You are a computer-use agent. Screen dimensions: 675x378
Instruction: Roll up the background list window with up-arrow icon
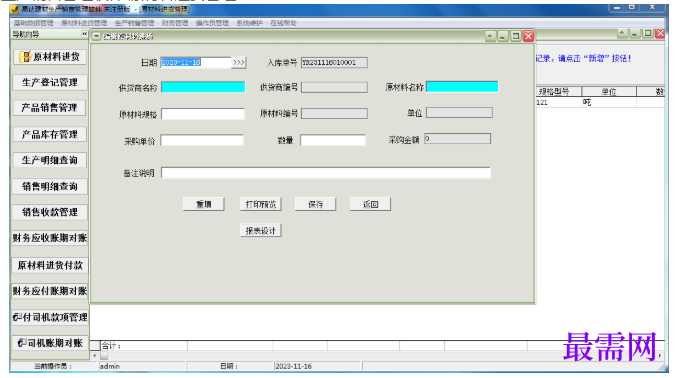coord(622,33)
